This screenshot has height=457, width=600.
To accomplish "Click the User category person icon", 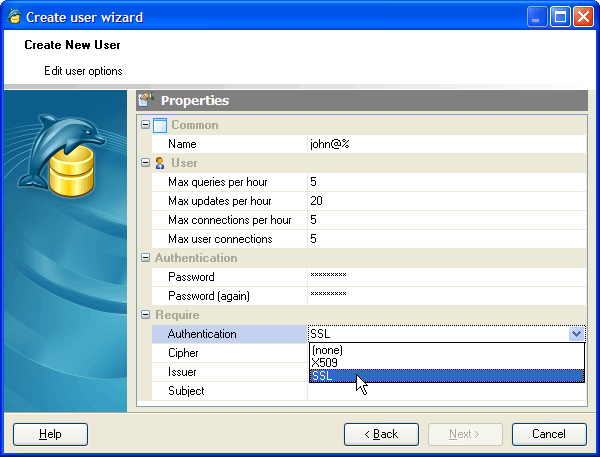I will click(x=160, y=163).
